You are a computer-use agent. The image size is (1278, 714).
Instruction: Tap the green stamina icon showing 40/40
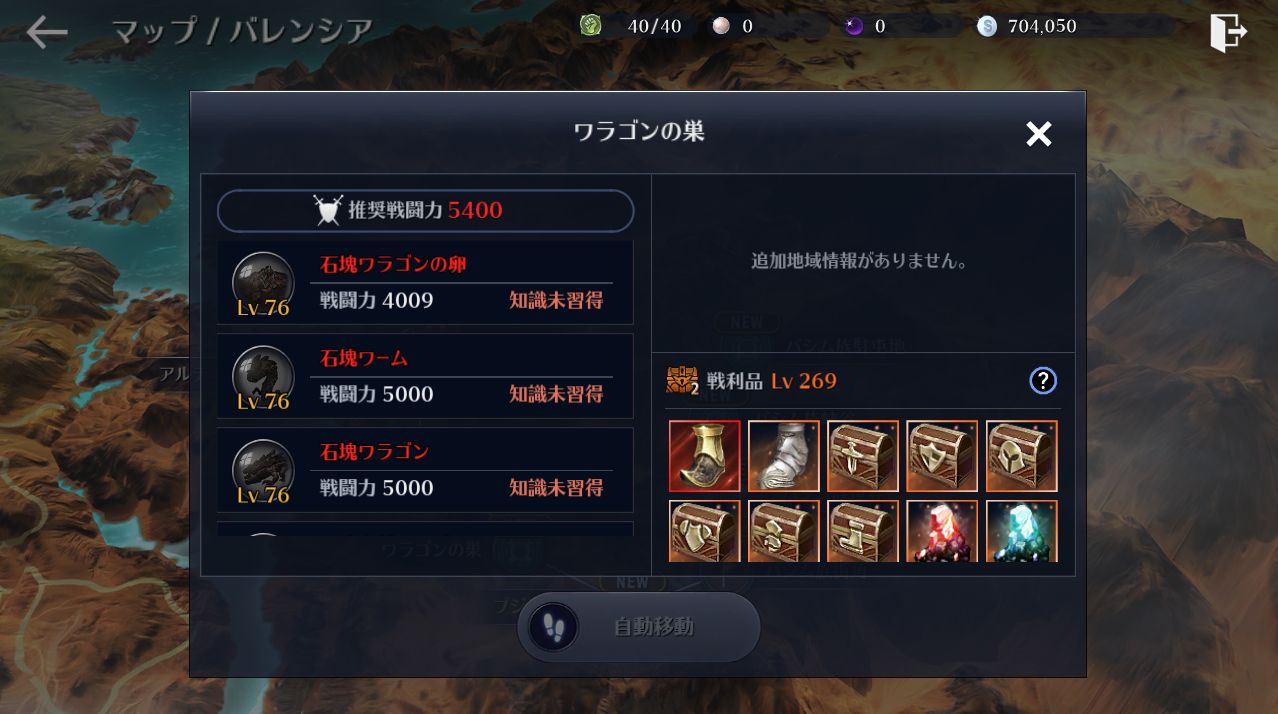point(591,25)
